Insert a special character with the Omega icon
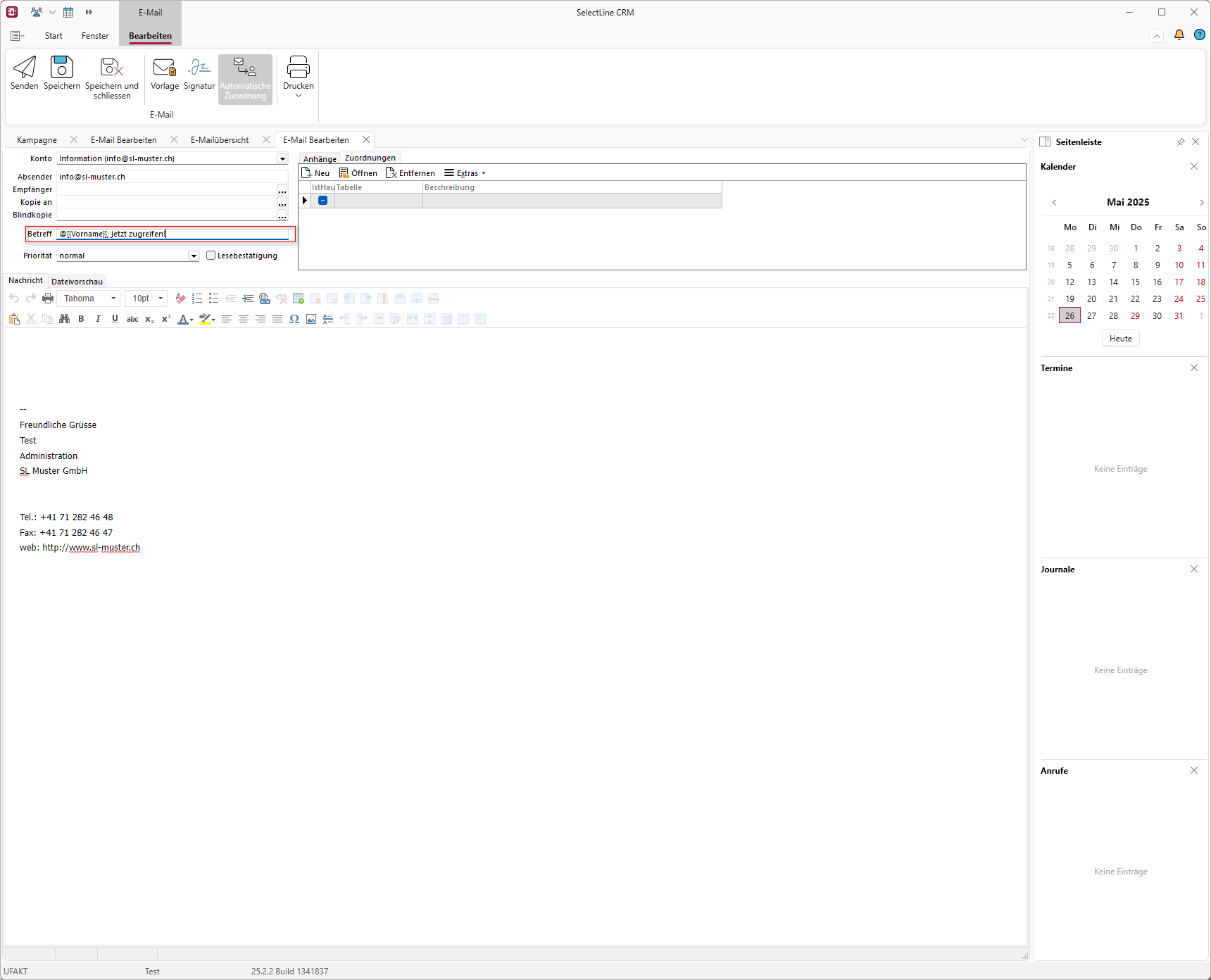The image size is (1211, 980). [294, 319]
